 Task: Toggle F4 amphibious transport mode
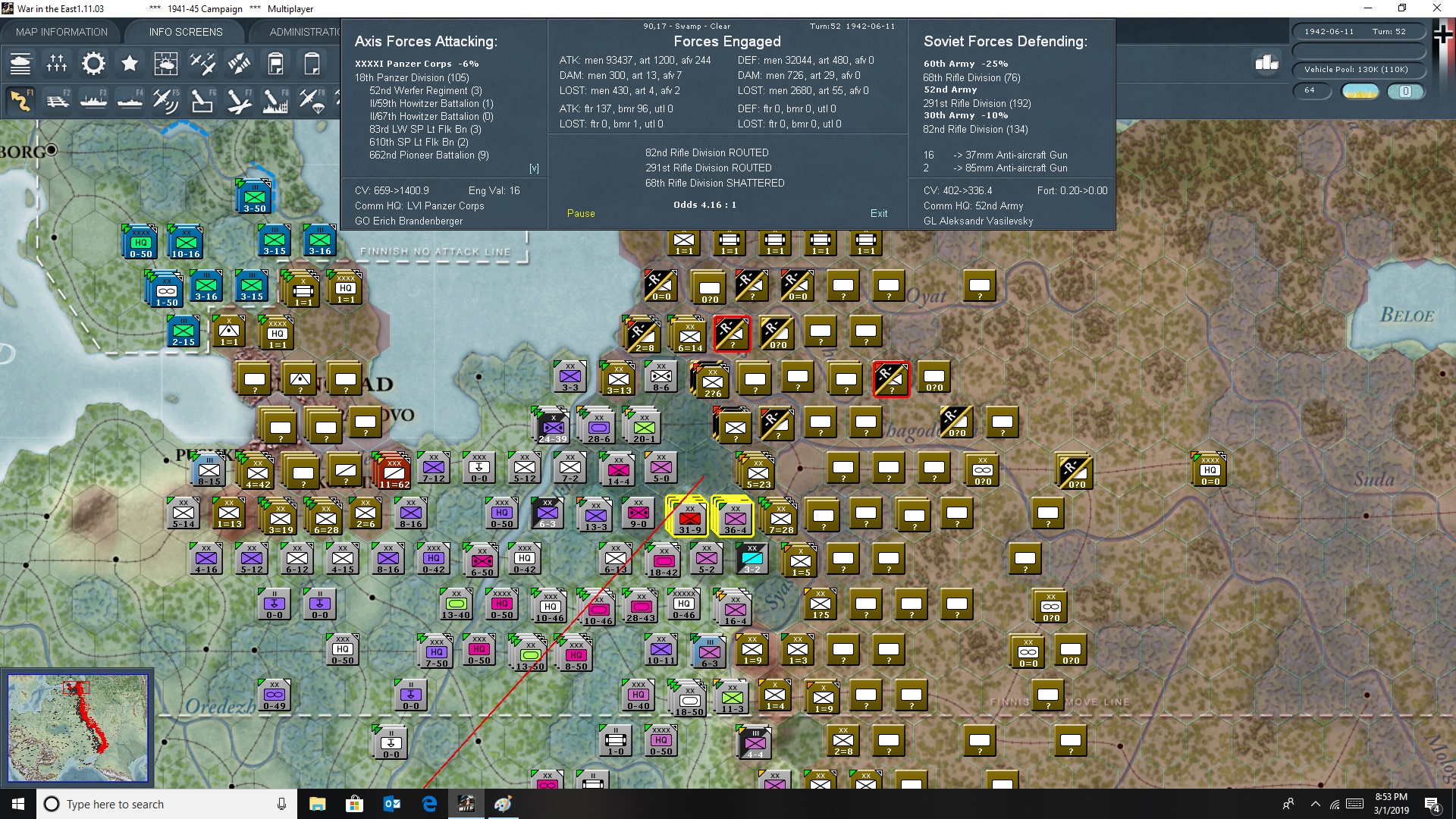click(x=130, y=100)
